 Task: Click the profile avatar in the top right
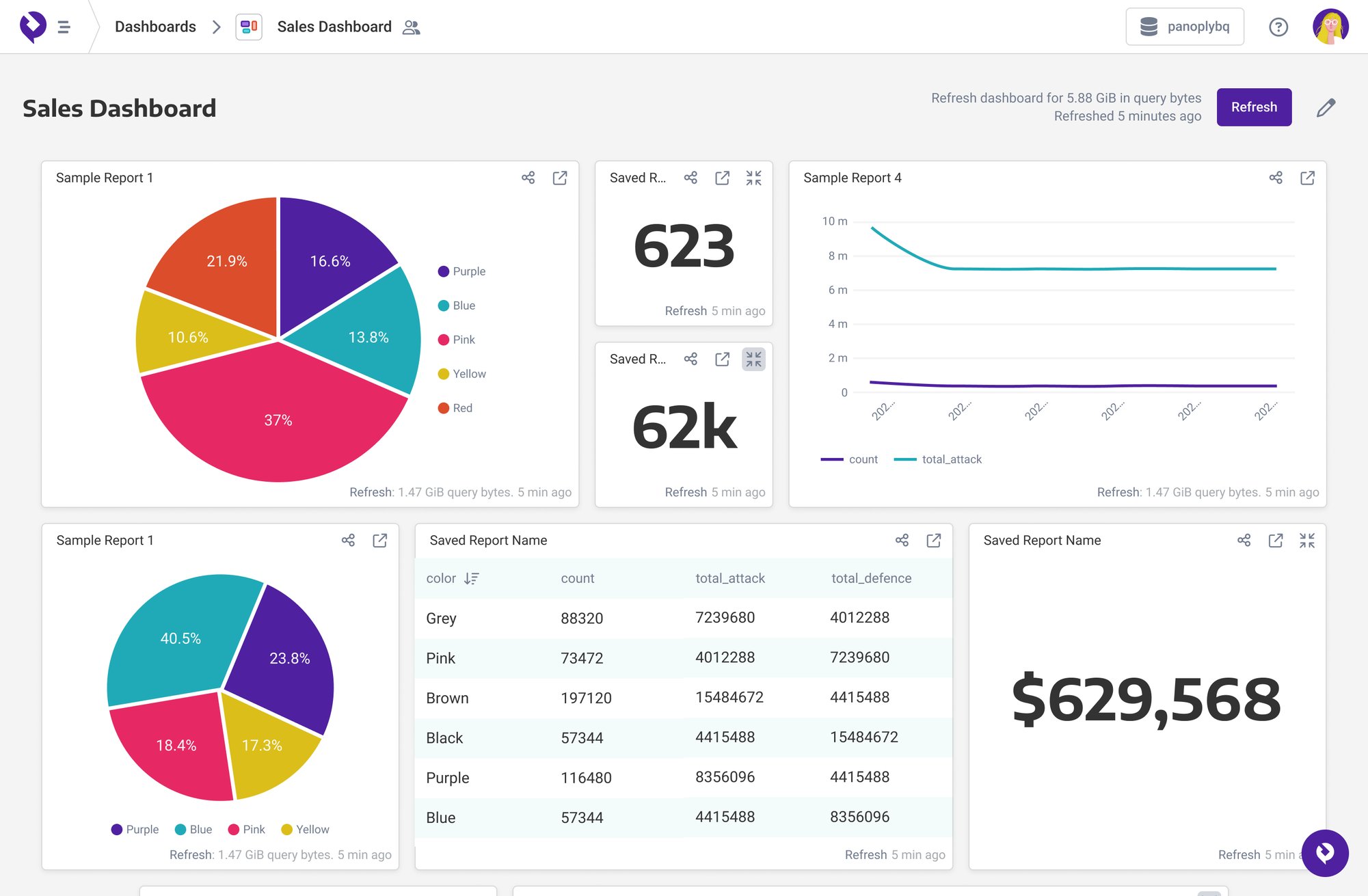pyautogui.click(x=1330, y=27)
